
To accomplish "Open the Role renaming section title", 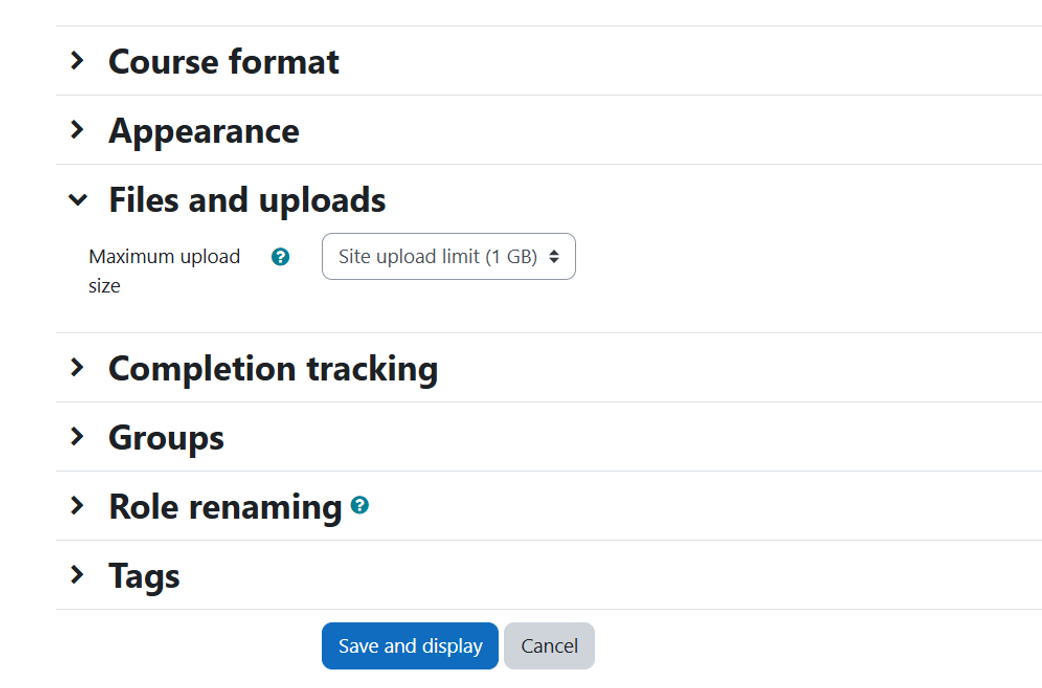I will coord(224,506).
